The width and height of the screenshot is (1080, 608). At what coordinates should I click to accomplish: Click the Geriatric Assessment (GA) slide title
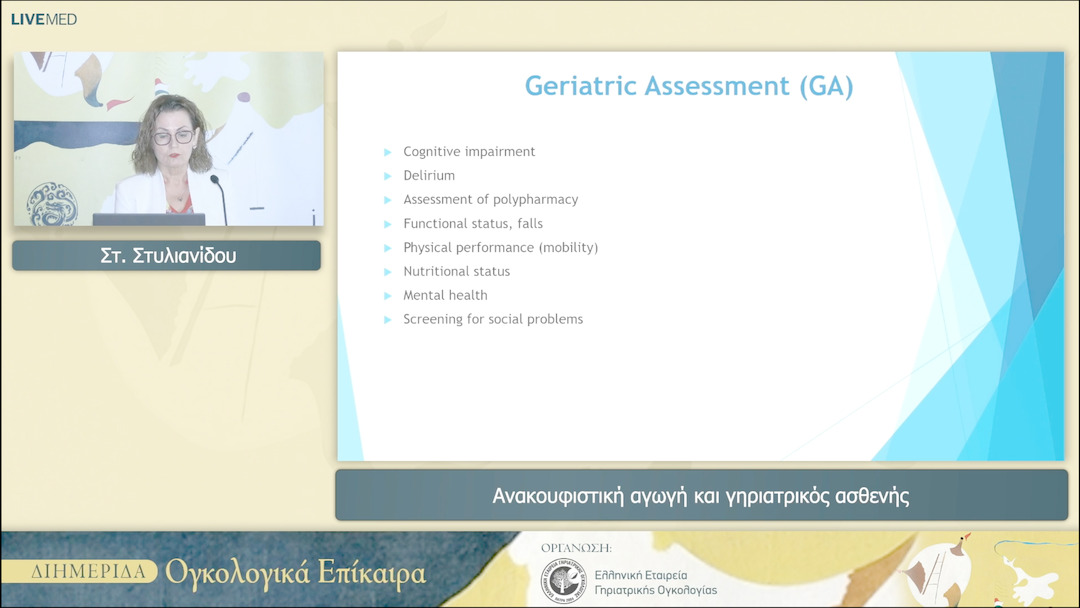[x=689, y=87]
